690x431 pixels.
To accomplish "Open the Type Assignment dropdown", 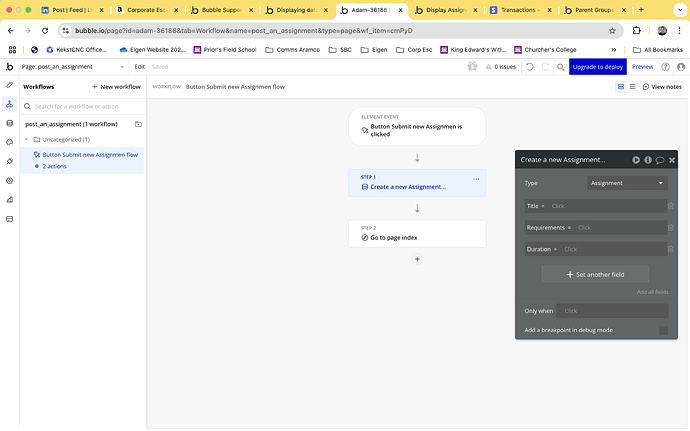I will (x=627, y=183).
